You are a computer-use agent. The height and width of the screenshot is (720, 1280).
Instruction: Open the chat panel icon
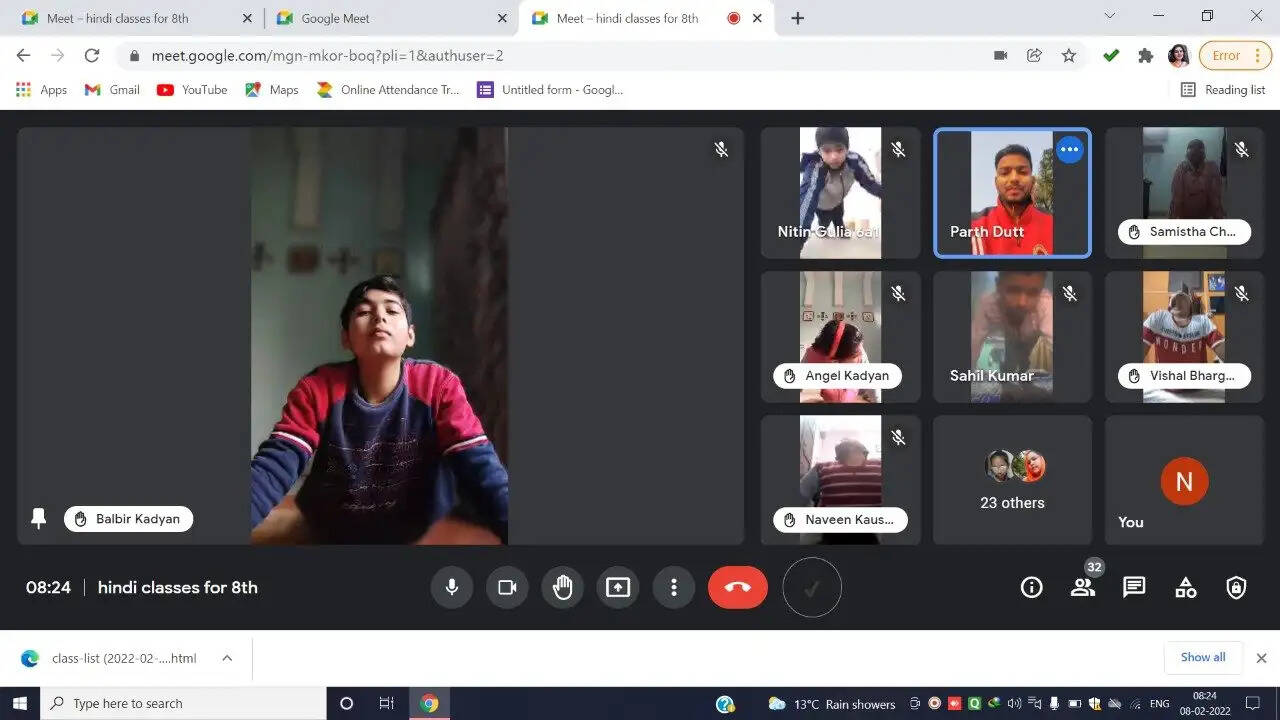[1134, 587]
